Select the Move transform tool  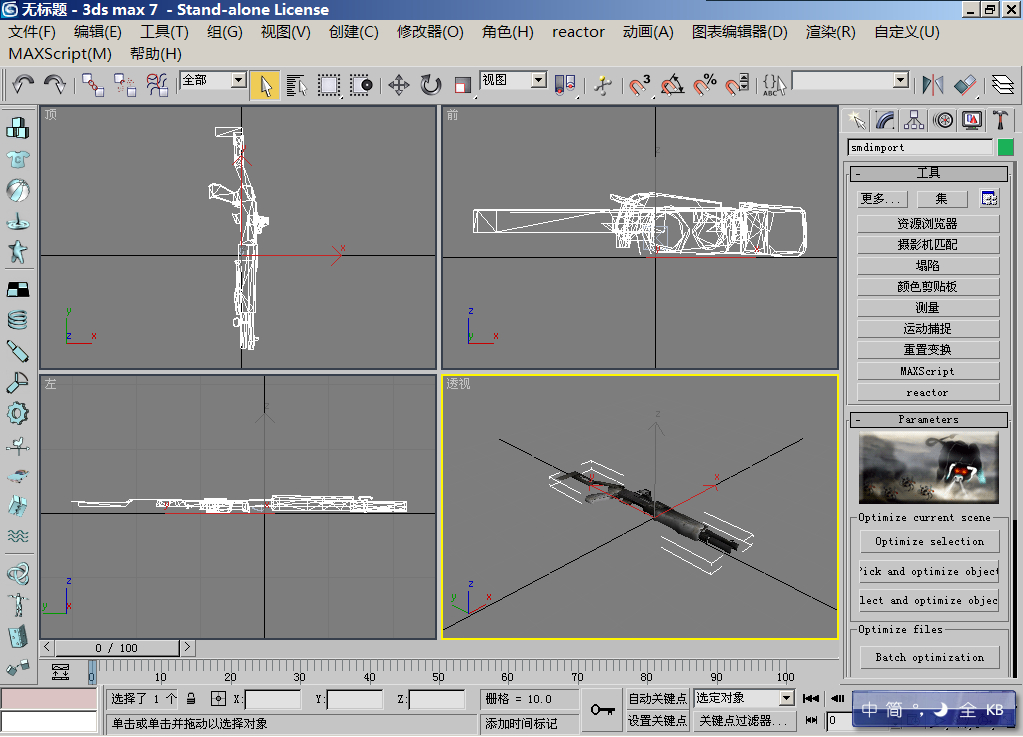(399, 85)
